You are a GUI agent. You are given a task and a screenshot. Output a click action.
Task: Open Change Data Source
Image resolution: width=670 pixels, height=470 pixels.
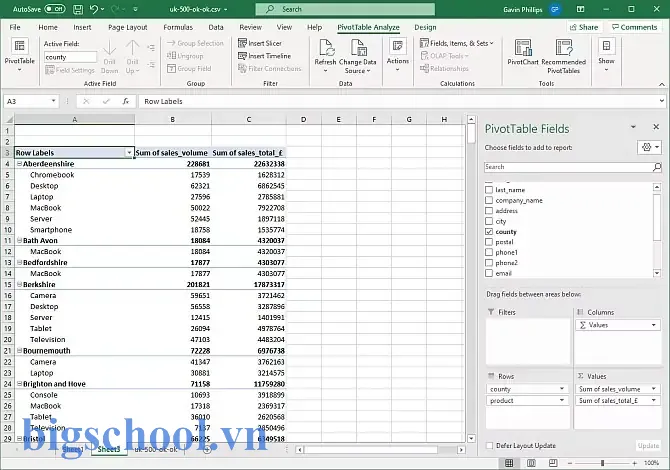pos(358,56)
